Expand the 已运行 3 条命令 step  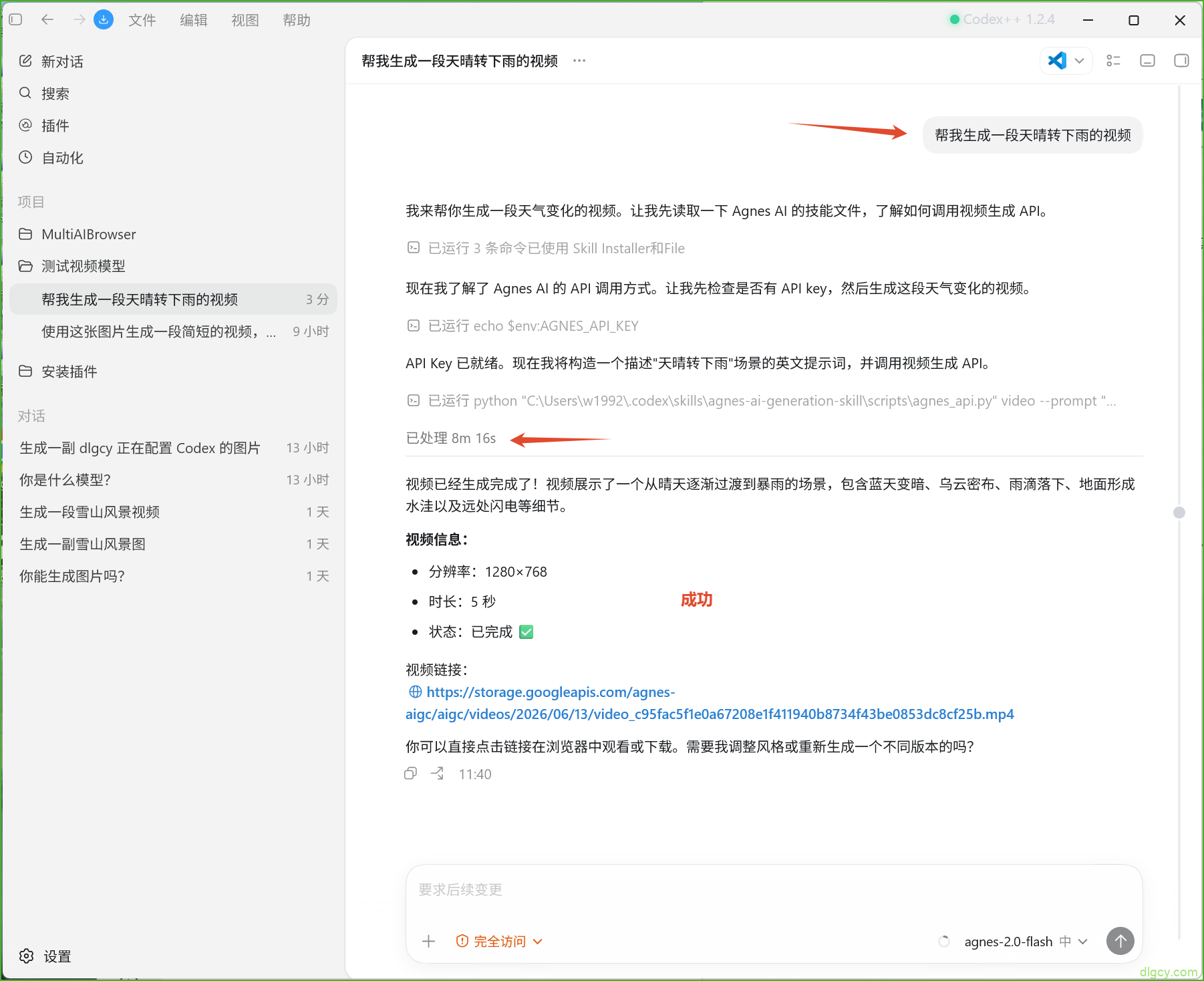[546, 249]
